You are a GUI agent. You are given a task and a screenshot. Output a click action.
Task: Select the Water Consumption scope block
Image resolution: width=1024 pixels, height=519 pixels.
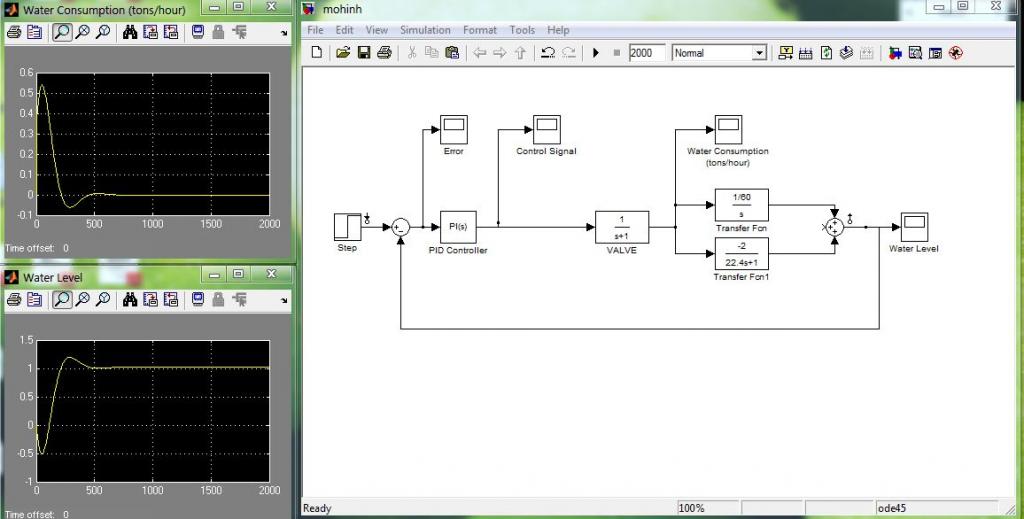coord(728,129)
